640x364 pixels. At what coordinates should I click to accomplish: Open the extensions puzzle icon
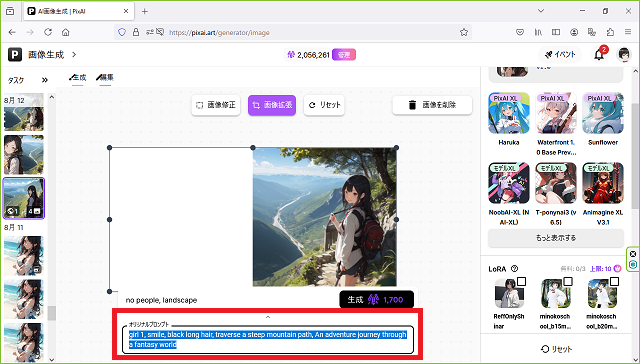click(x=610, y=32)
